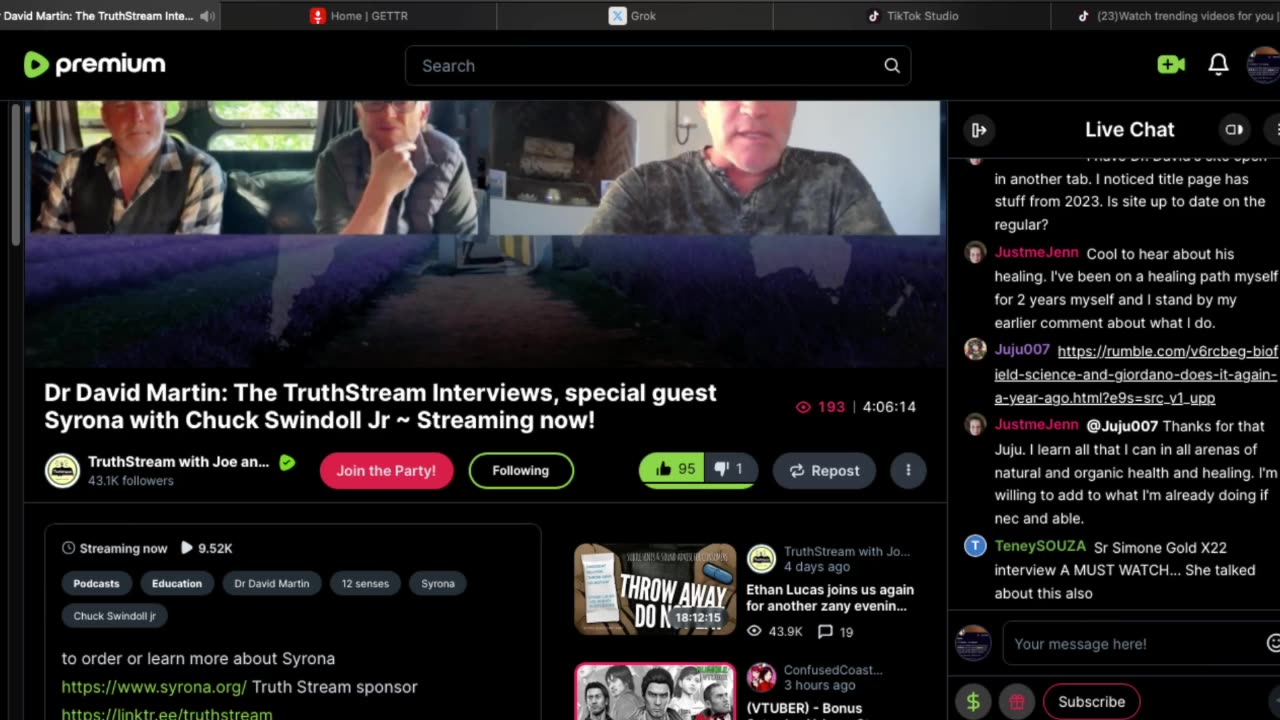Open Juju007's rumble.com chat link
This screenshot has width=1280, height=720.
pos(1136,375)
